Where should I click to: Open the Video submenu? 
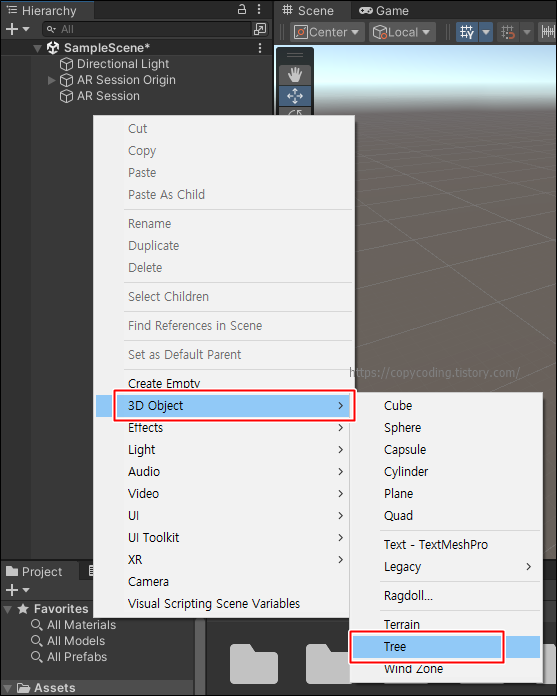coord(225,494)
